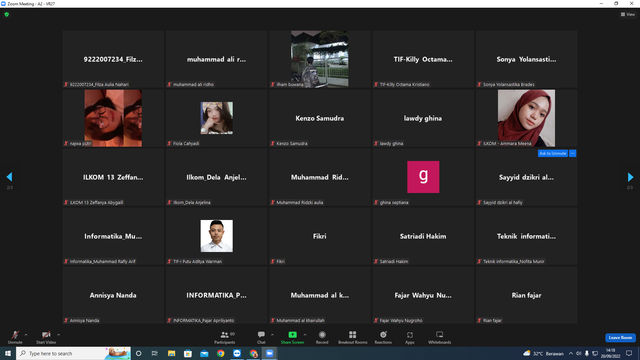Screen dimensions: 640x360
Task: Select Fikri participant tile
Action: [x=320, y=236]
